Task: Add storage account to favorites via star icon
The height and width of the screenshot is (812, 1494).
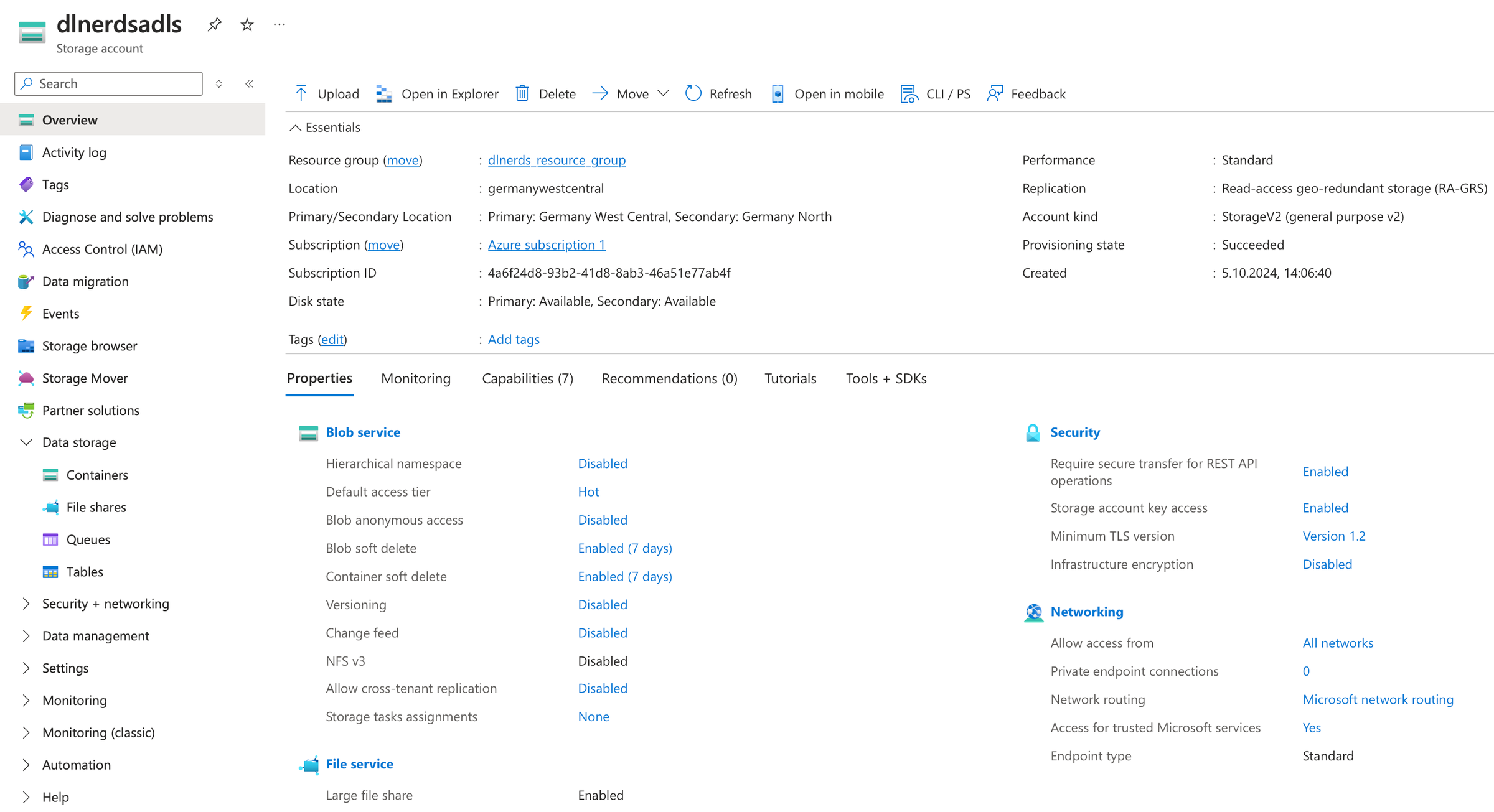Action: tap(247, 24)
